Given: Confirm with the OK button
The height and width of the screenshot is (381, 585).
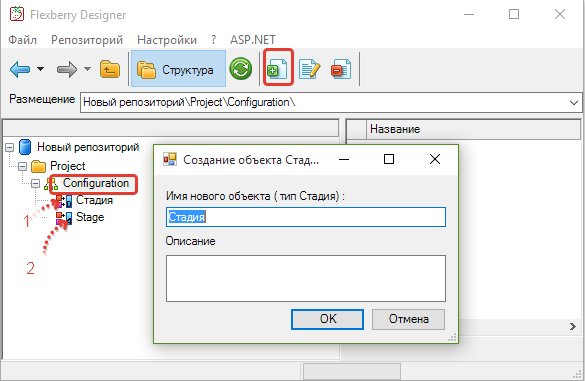Looking at the screenshot, I should [x=327, y=319].
